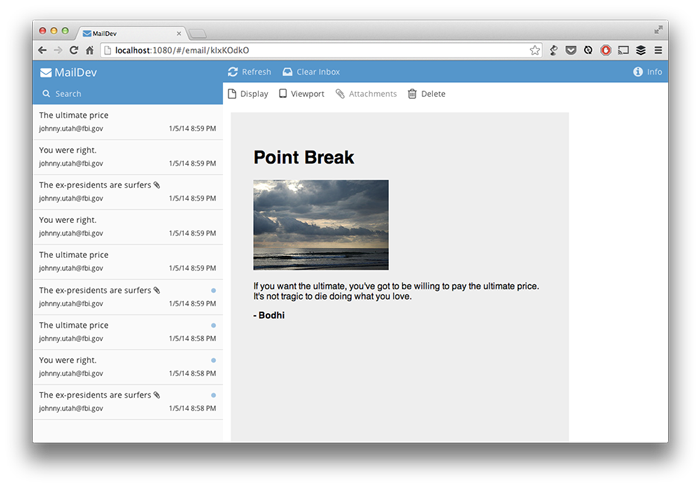Click the Search magnifier icon
Viewport: 700px width, 487px height.
pos(46,94)
